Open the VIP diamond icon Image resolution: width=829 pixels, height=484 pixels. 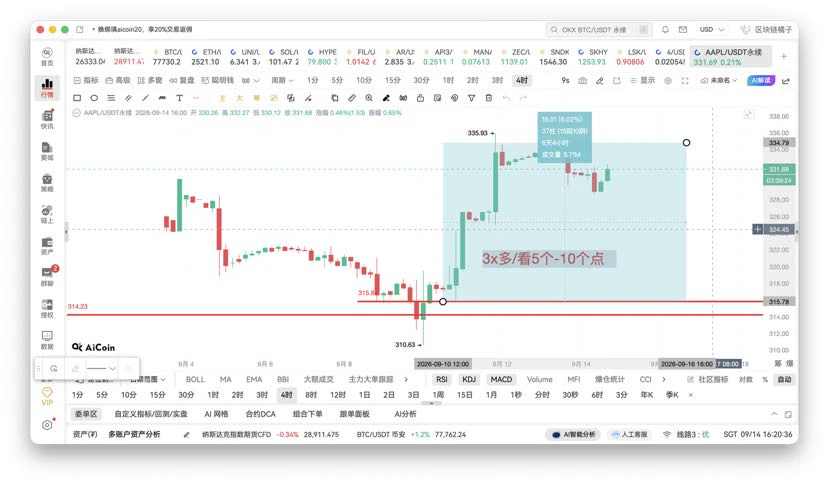point(47,396)
